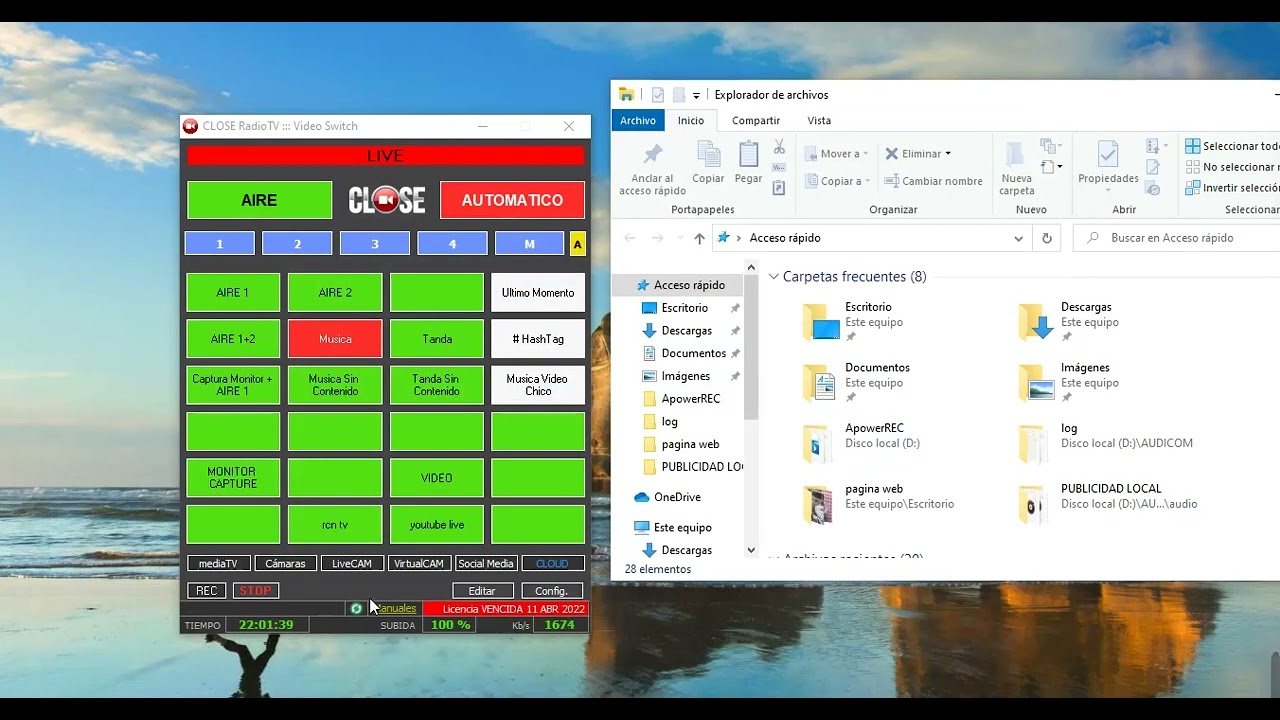Switch to the Compartir ribbon tab
This screenshot has height=720, width=1280.
(x=756, y=120)
